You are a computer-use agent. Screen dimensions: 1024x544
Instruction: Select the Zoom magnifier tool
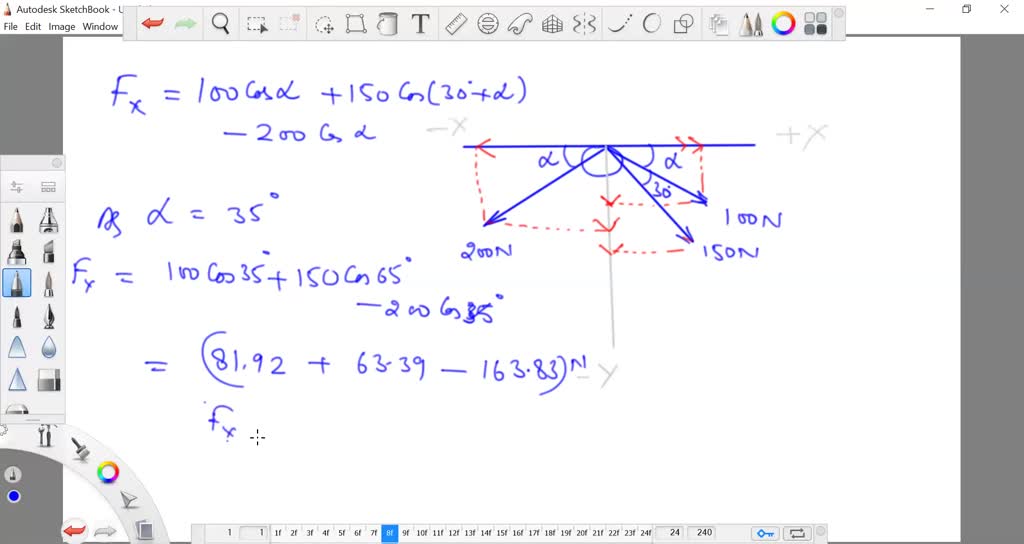point(221,24)
